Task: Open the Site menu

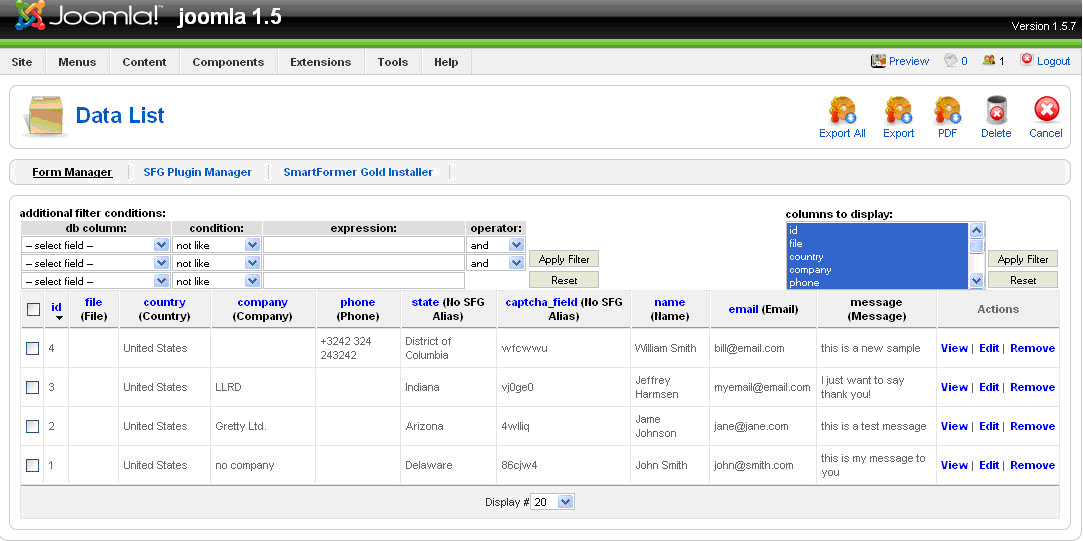Action: pos(22,61)
